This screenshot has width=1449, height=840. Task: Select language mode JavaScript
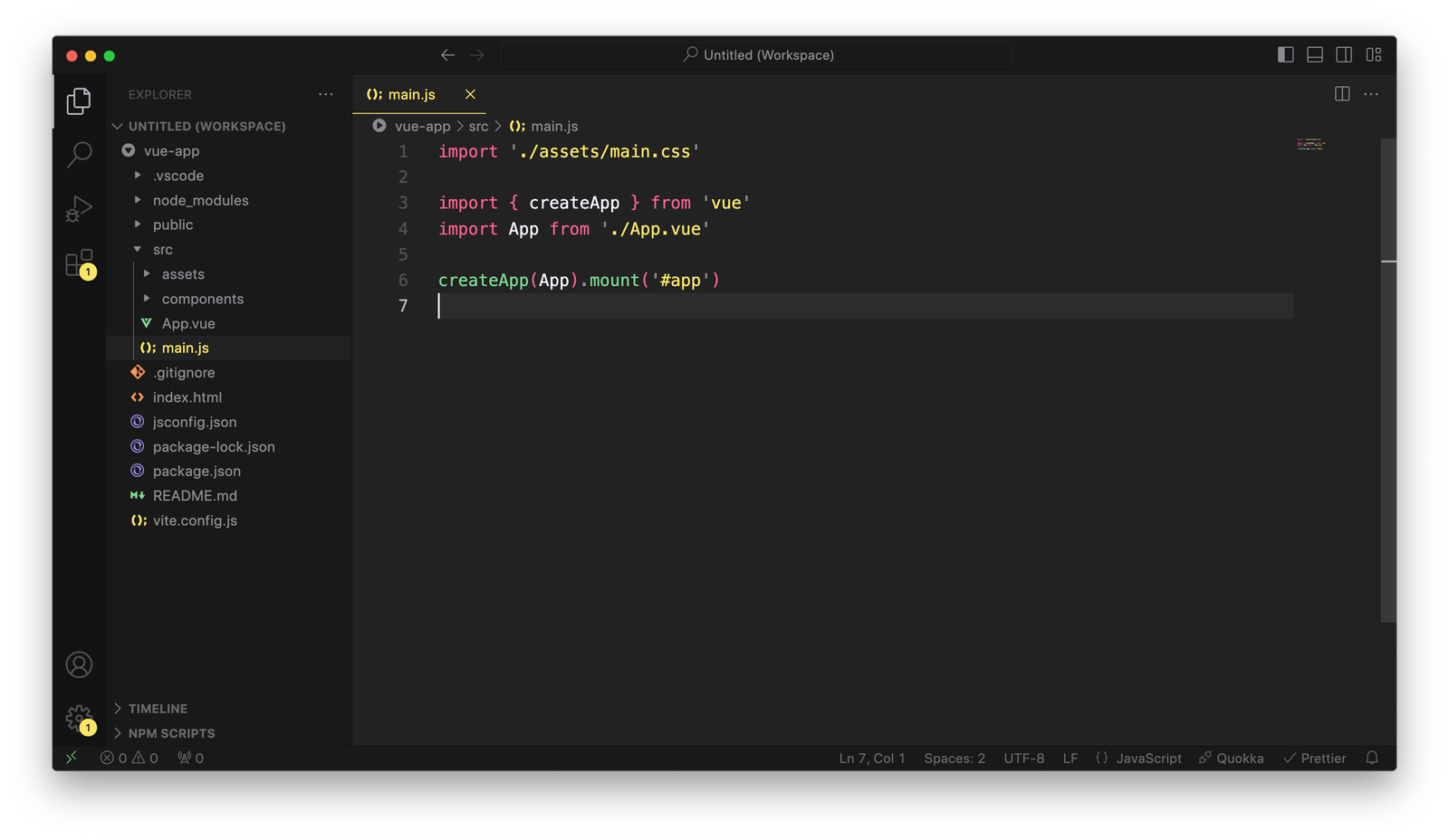(x=1148, y=759)
